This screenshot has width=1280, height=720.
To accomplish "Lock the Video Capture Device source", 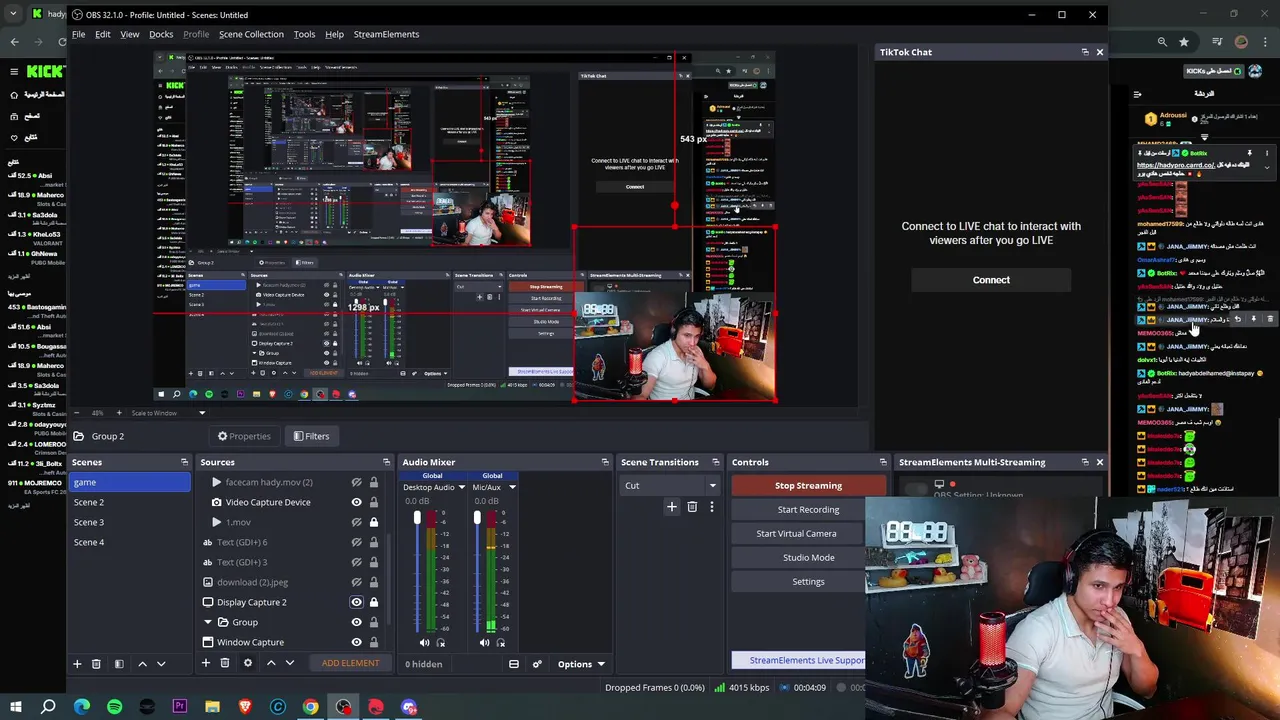I will 374,502.
